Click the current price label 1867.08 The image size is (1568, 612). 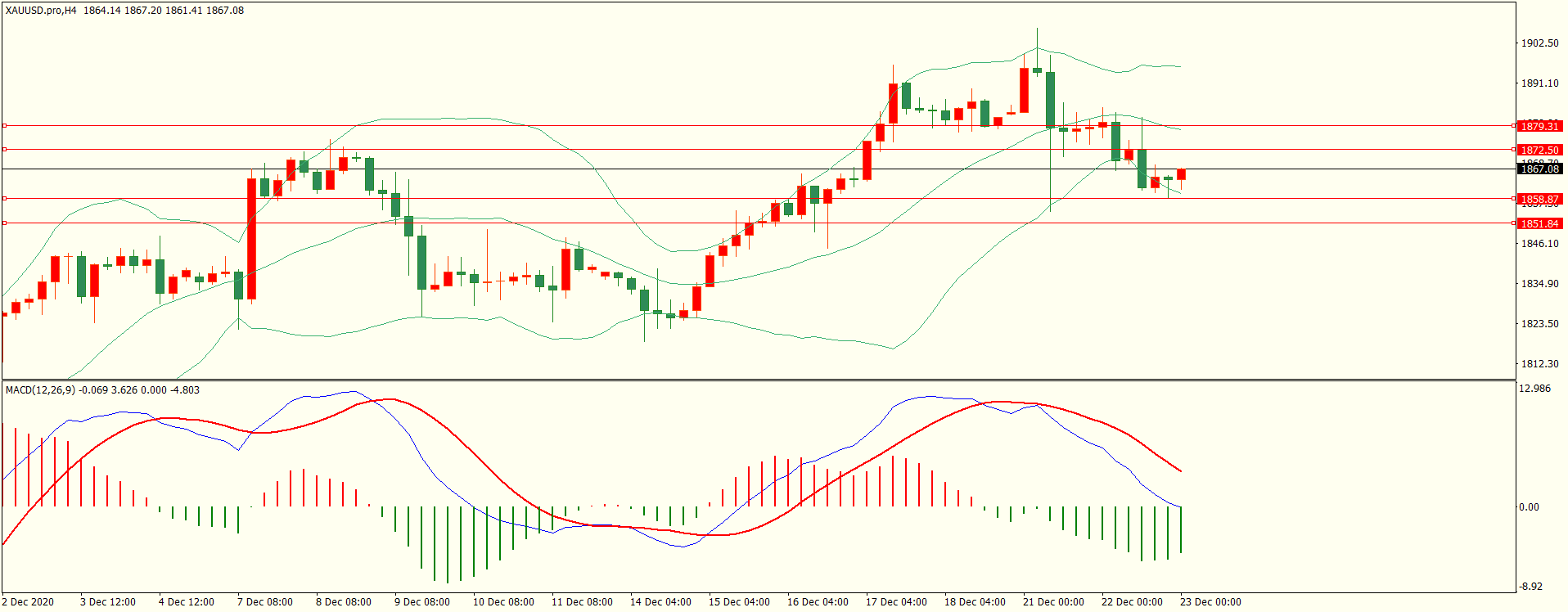1539,169
